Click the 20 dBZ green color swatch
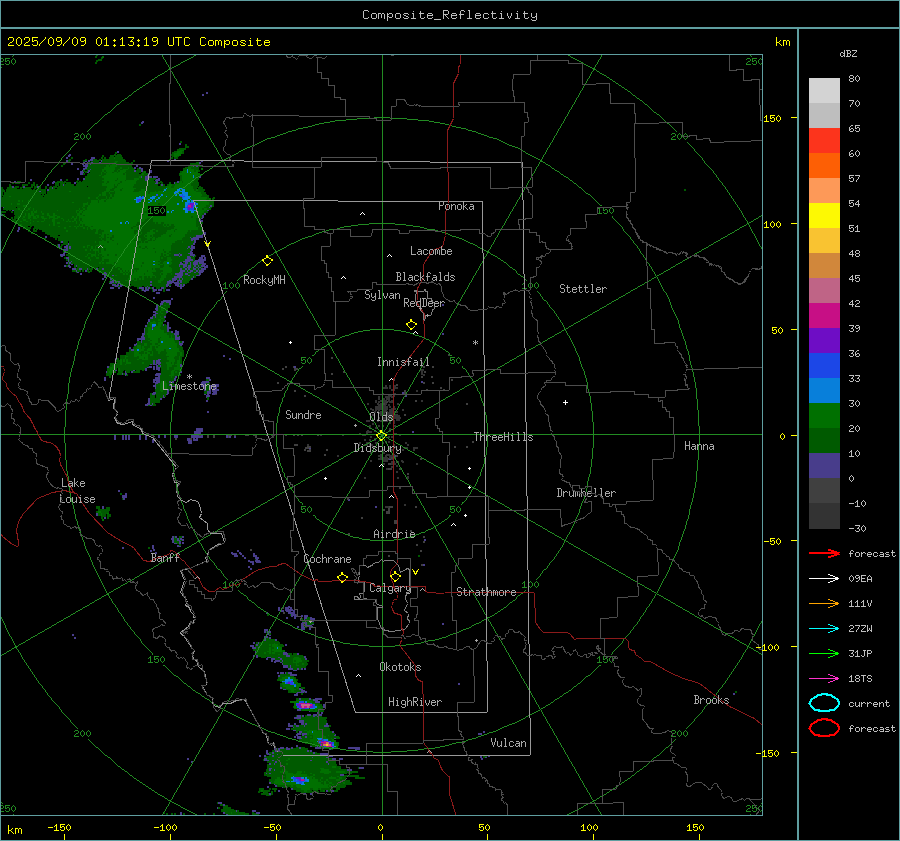The height and width of the screenshot is (841, 900). (x=824, y=416)
